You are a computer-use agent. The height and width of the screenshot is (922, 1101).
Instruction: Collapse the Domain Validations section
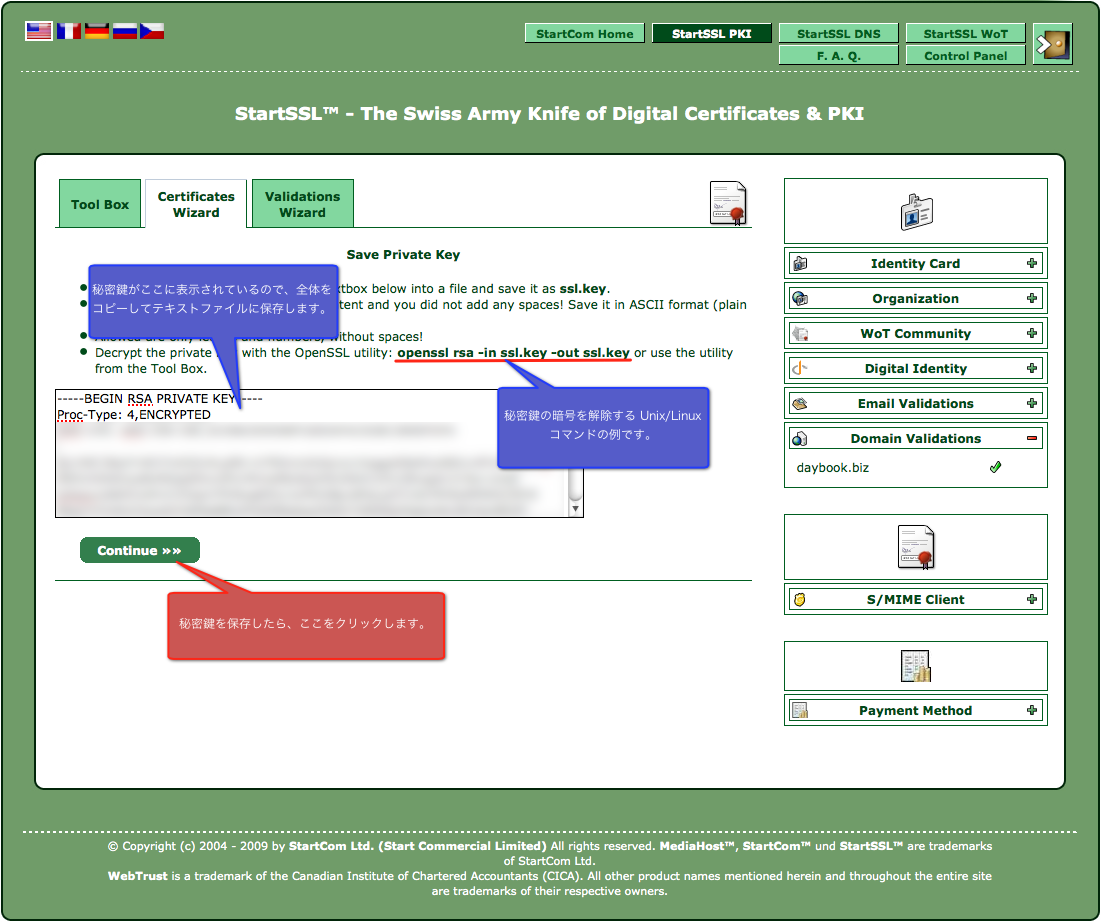pyautogui.click(x=1031, y=438)
